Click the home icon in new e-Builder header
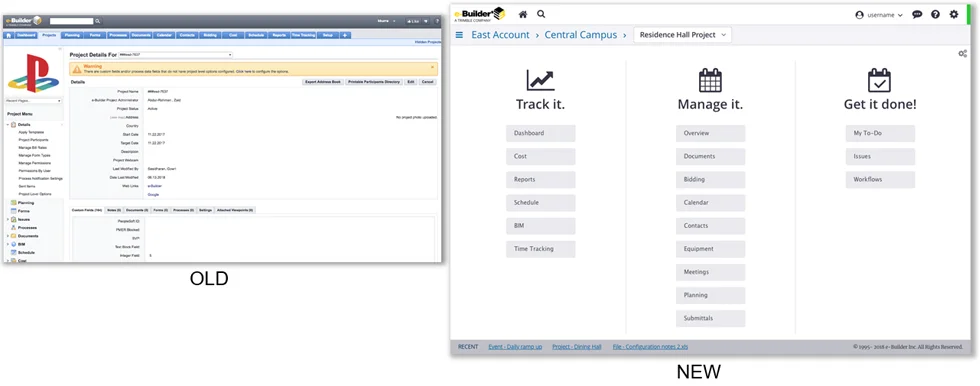 point(523,14)
